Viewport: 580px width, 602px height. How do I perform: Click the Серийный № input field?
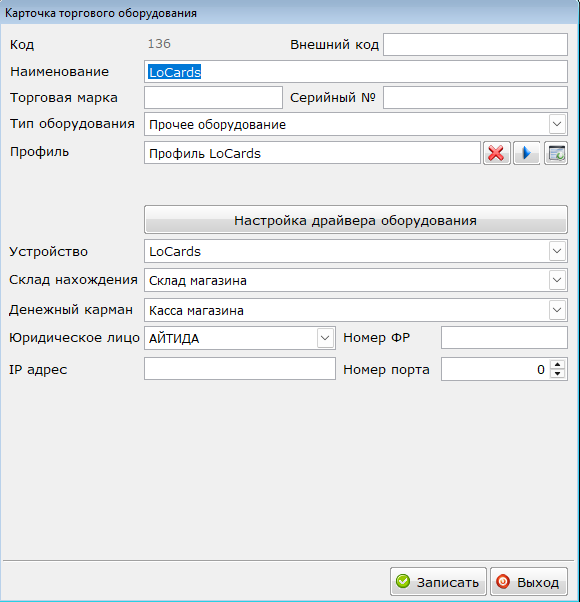point(475,98)
